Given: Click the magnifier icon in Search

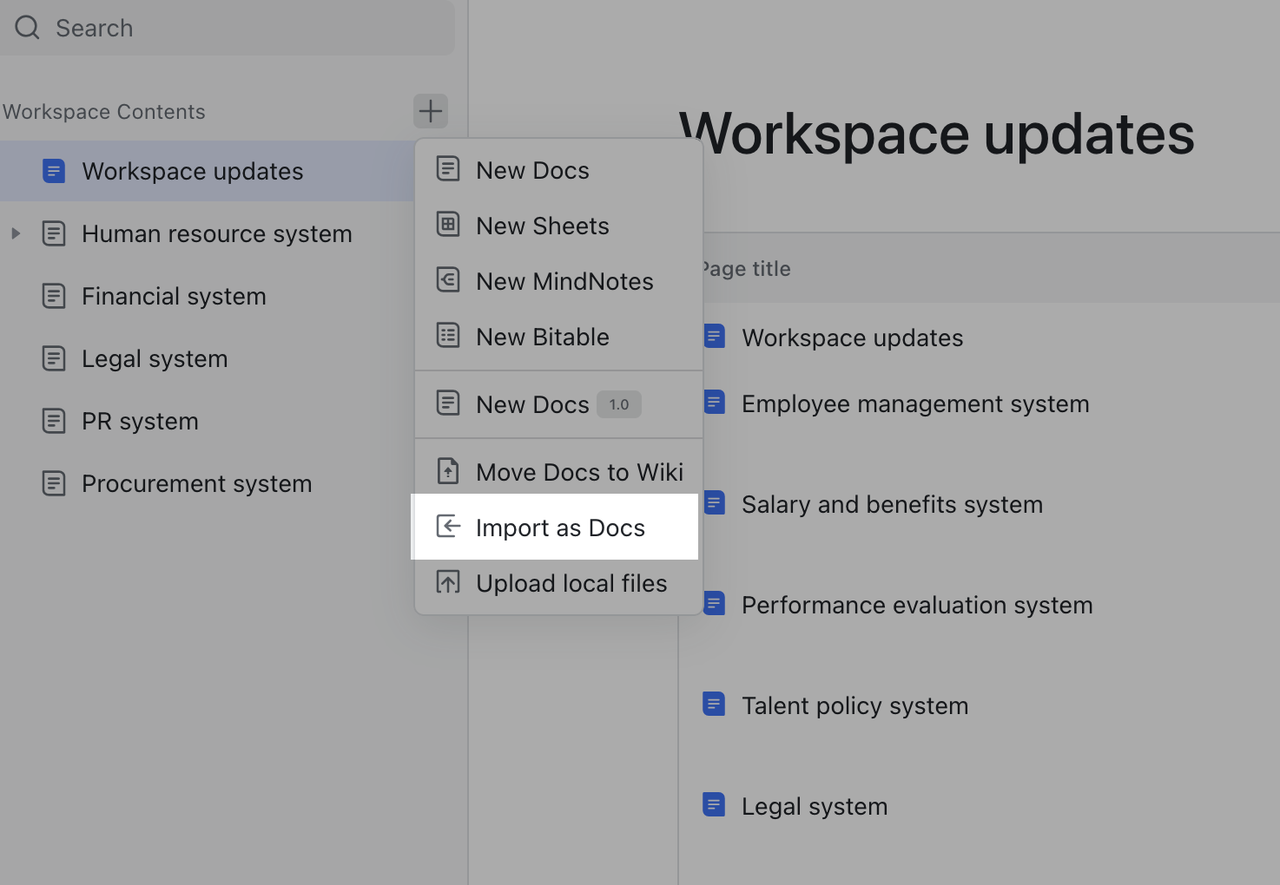Looking at the screenshot, I should [x=27, y=28].
